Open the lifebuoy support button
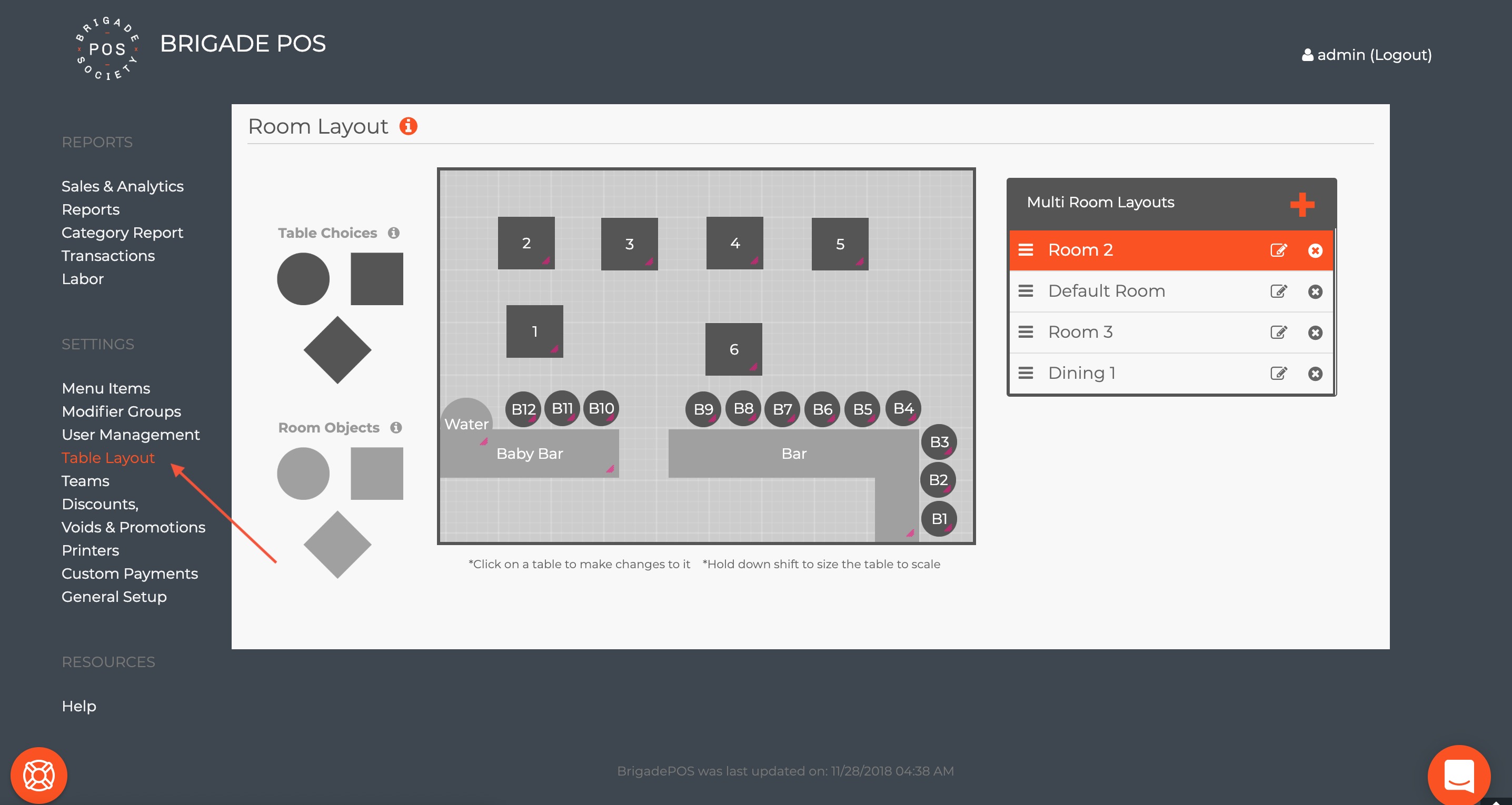Viewport: 1512px width, 805px height. click(39, 775)
